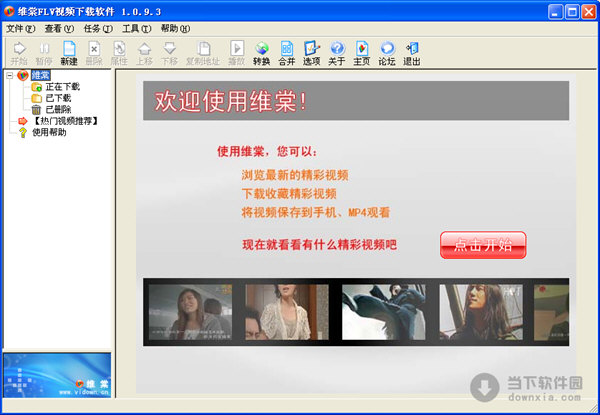Open the 转换 (Convert) tool
The width and height of the screenshot is (600, 415).
point(262,53)
